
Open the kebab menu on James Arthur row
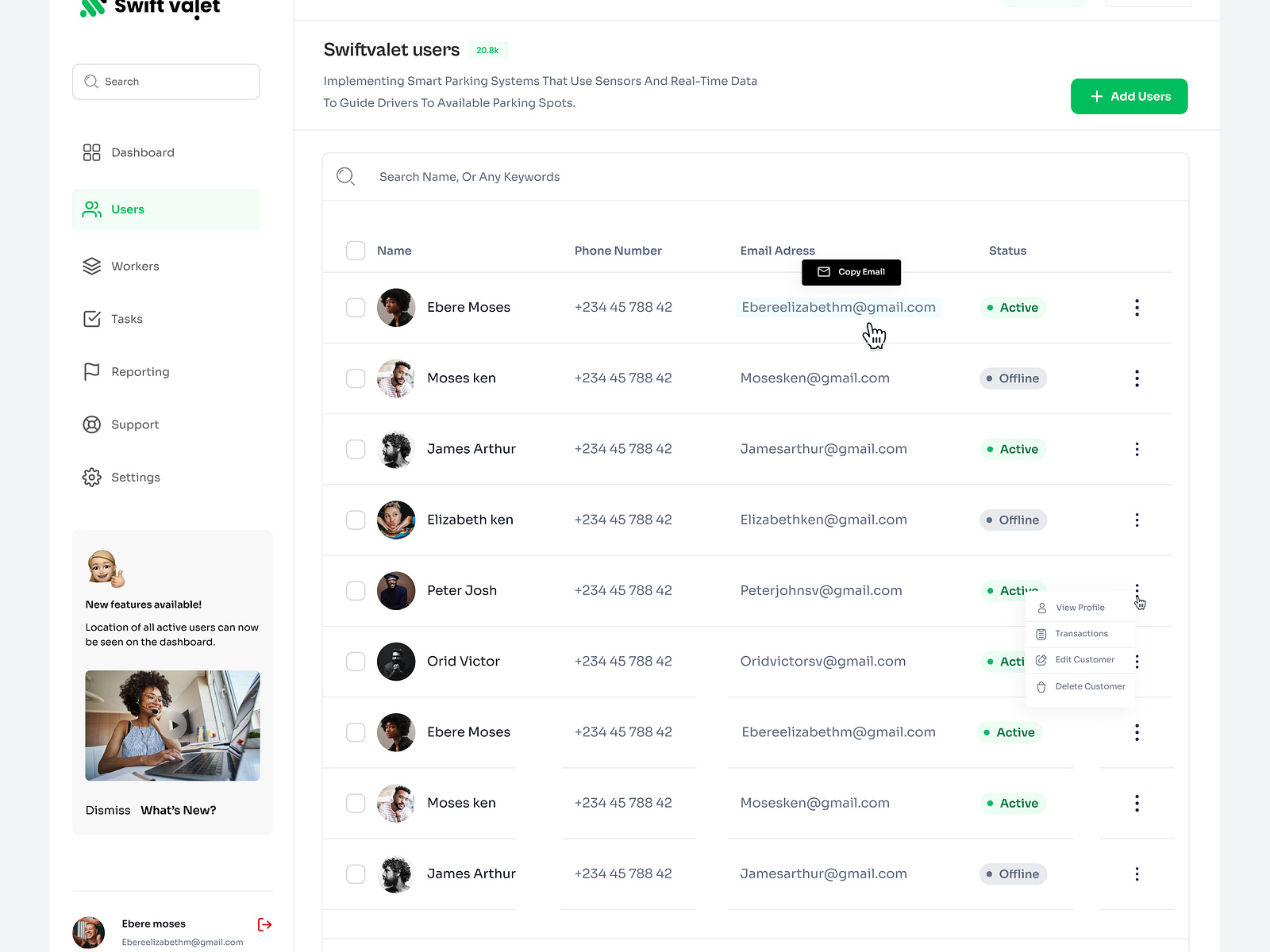(1137, 449)
